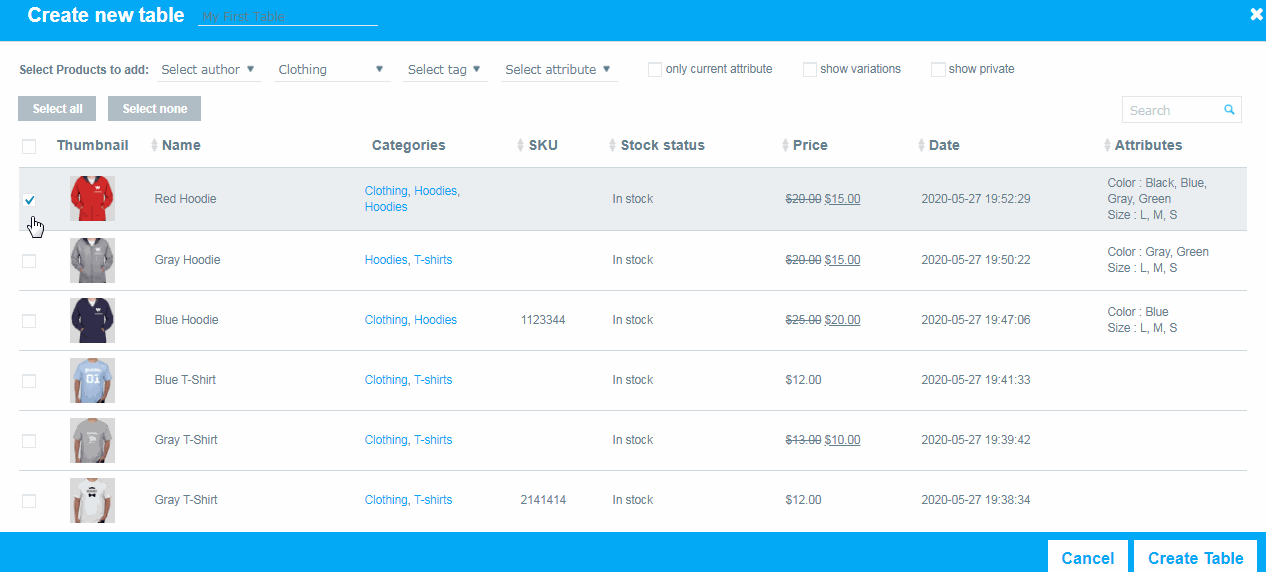Click the white Gray T-Shirt 2141414 thumbnail
Viewport: 1266px width, 572px height.
[92, 500]
